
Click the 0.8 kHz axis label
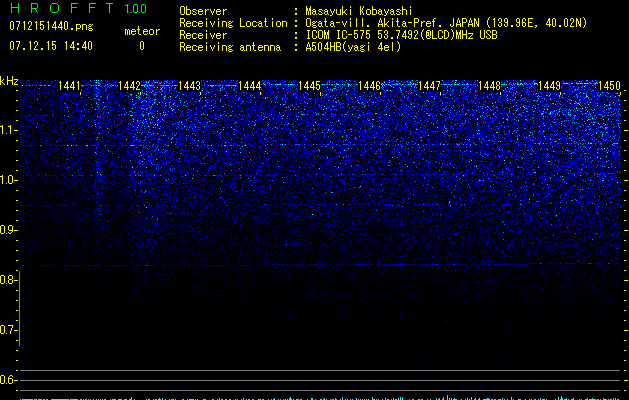8,280
